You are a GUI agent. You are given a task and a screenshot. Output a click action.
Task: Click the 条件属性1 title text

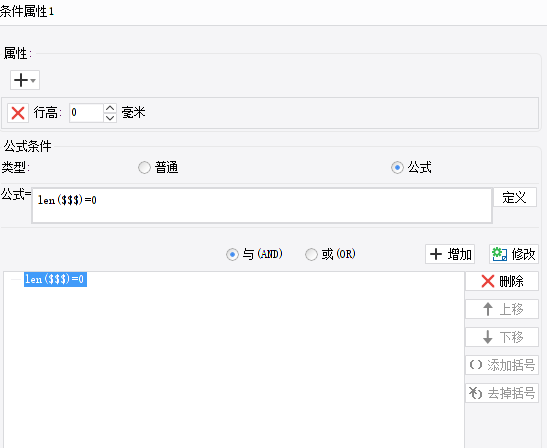(x=27, y=12)
